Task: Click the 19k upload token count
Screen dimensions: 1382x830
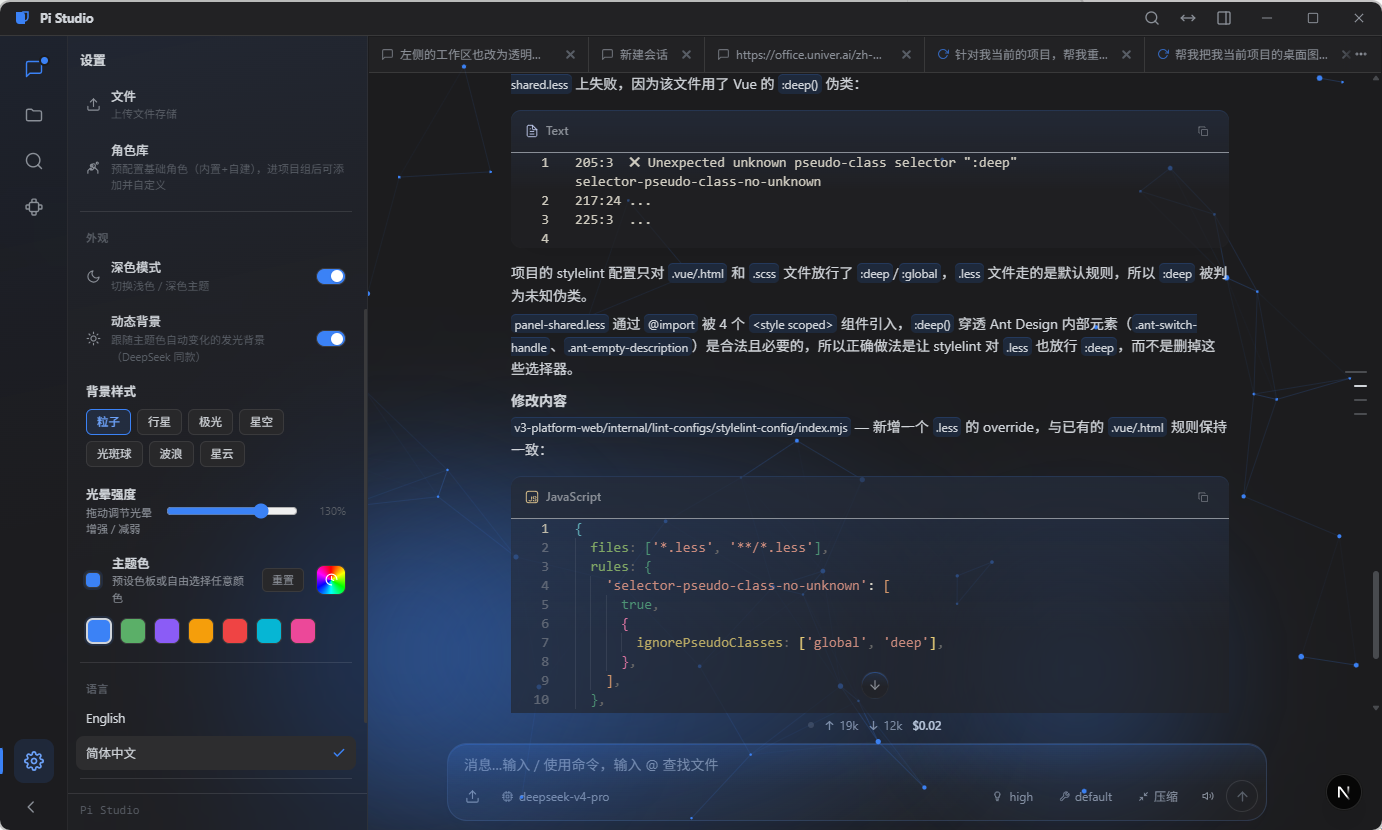Action: tap(841, 726)
